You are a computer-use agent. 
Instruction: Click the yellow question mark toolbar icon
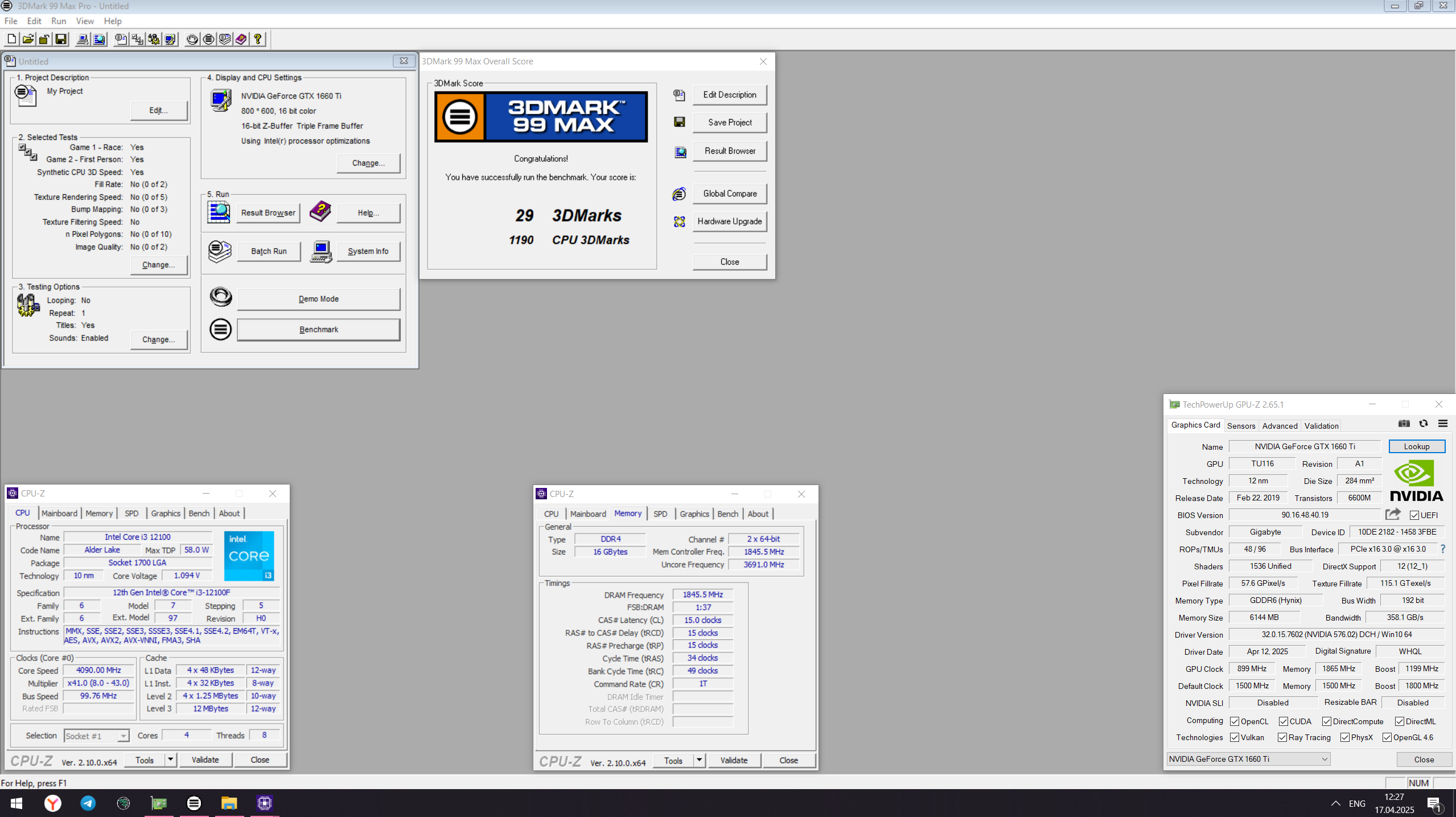click(258, 39)
